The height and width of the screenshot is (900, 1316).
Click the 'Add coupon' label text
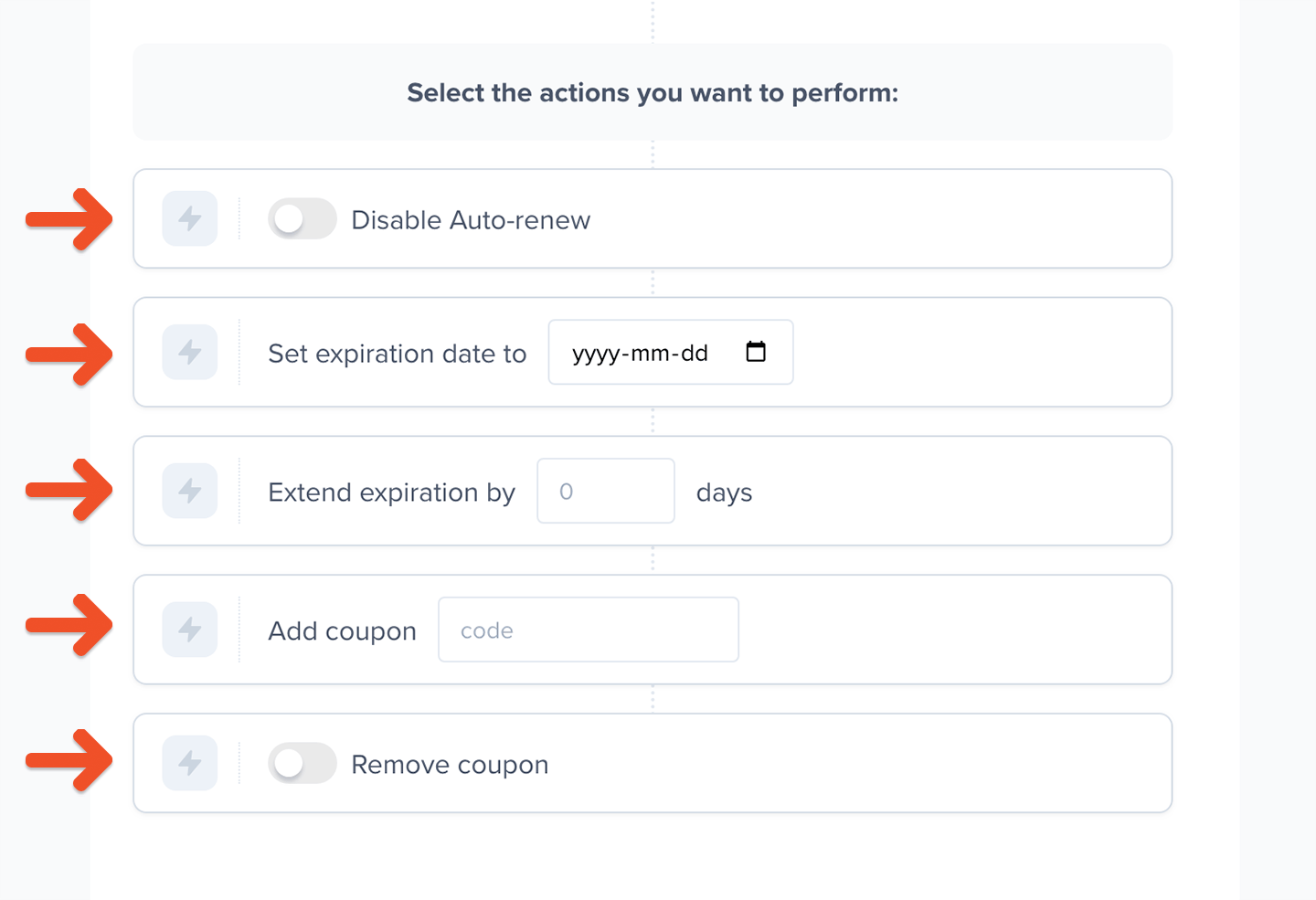pos(342,631)
